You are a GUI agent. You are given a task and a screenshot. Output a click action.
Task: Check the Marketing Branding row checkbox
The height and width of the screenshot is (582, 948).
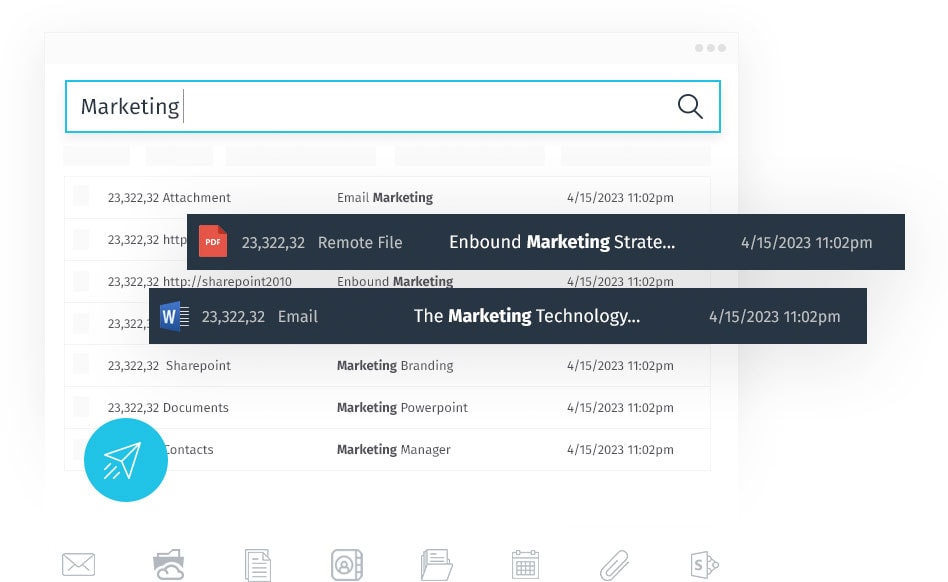click(81, 364)
